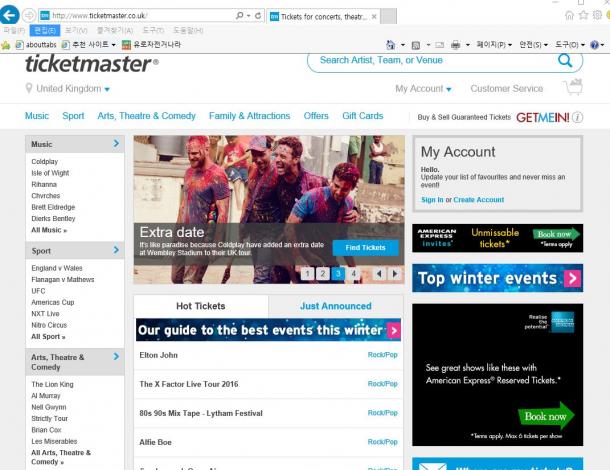This screenshot has height=470, width=610.
Task: Refresh the page with the reload icon
Action: tap(258, 16)
